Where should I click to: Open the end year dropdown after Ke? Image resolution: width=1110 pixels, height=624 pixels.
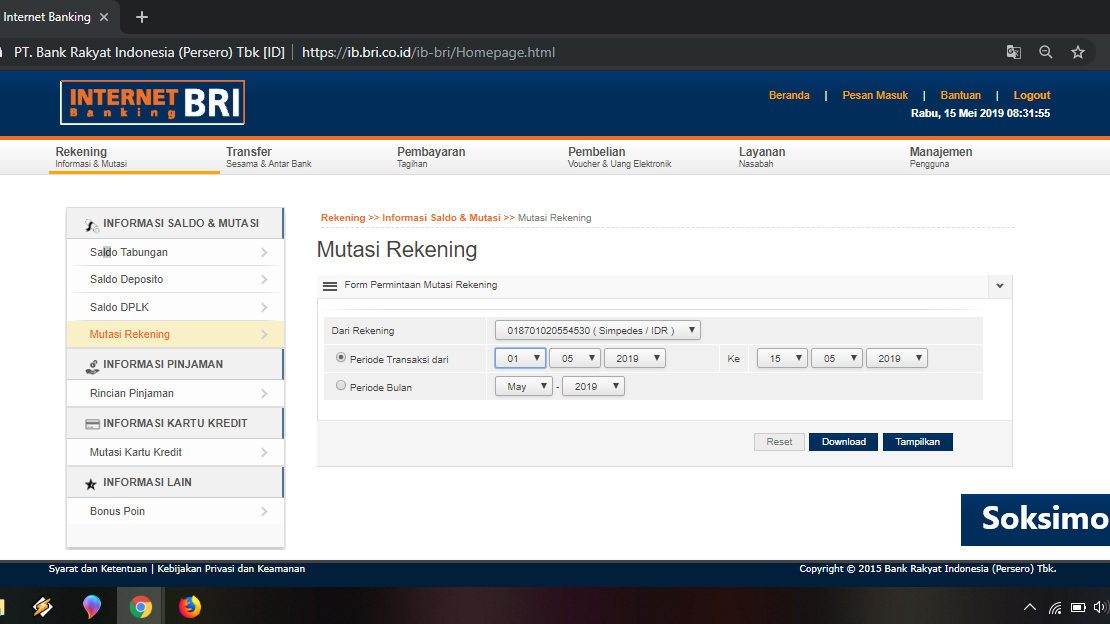coord(897,358)
